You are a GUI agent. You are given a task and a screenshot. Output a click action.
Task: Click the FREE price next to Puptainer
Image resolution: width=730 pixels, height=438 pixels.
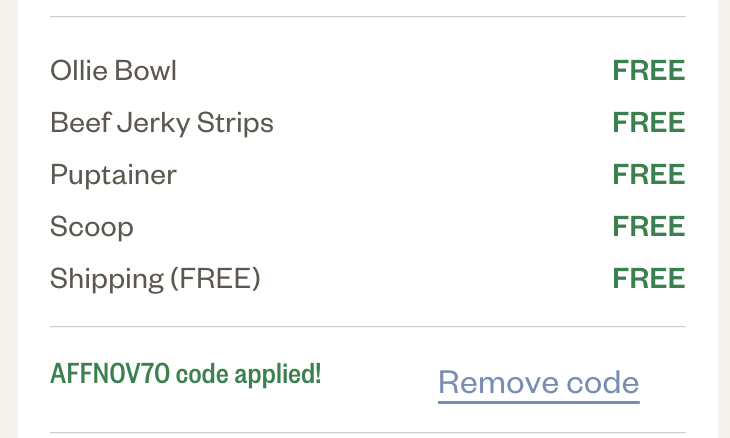pos(648,175)
